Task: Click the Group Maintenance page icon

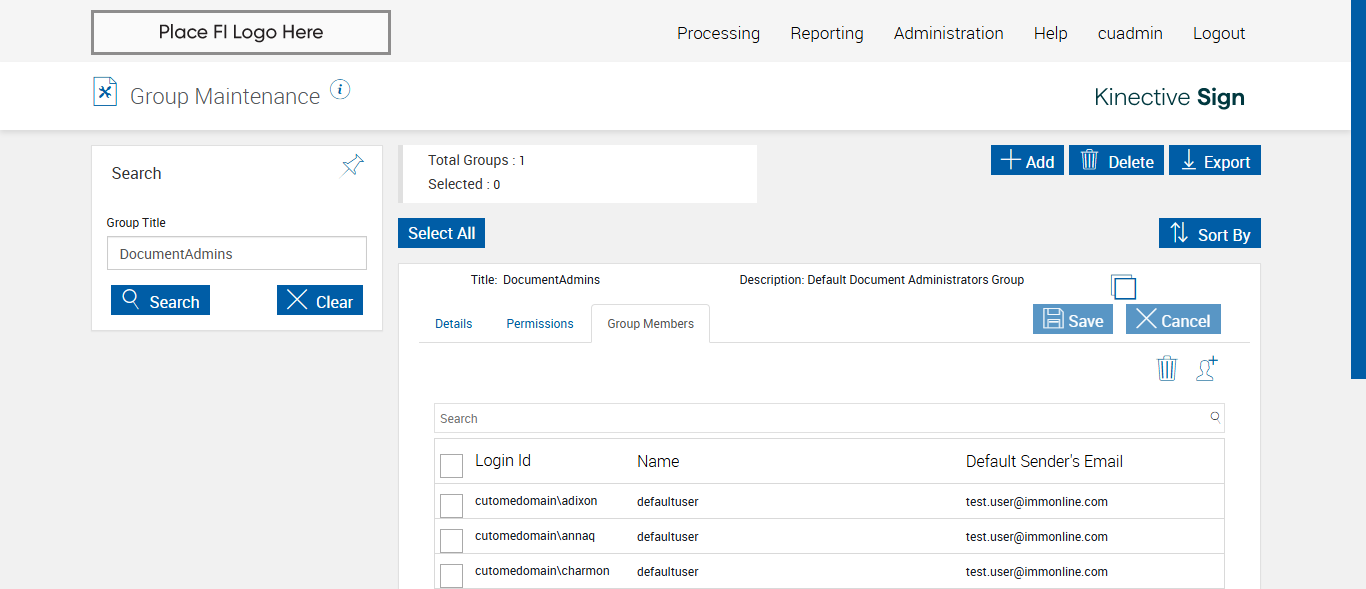Action: (x=105, y=92)
